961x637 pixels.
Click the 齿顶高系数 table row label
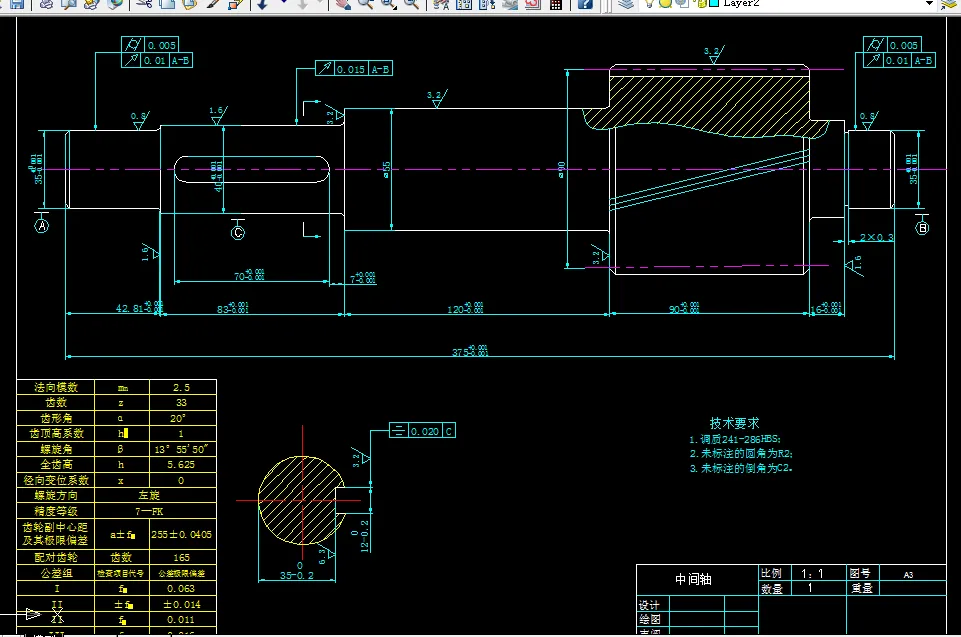(x=56, y=433)
